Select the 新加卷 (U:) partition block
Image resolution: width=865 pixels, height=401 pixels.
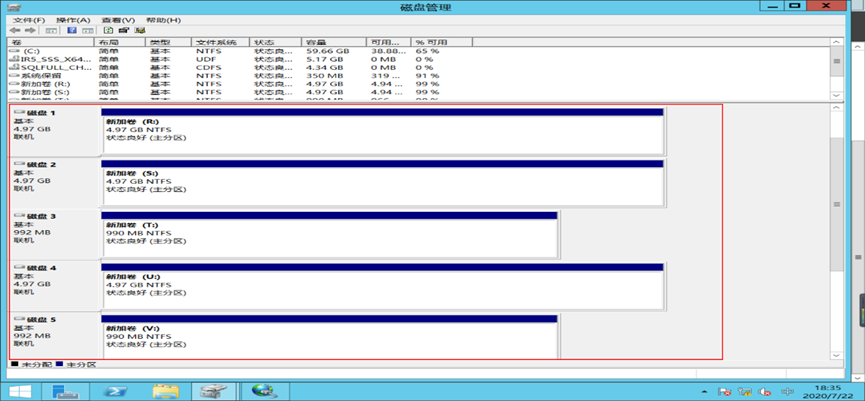[x=382, y=286]
